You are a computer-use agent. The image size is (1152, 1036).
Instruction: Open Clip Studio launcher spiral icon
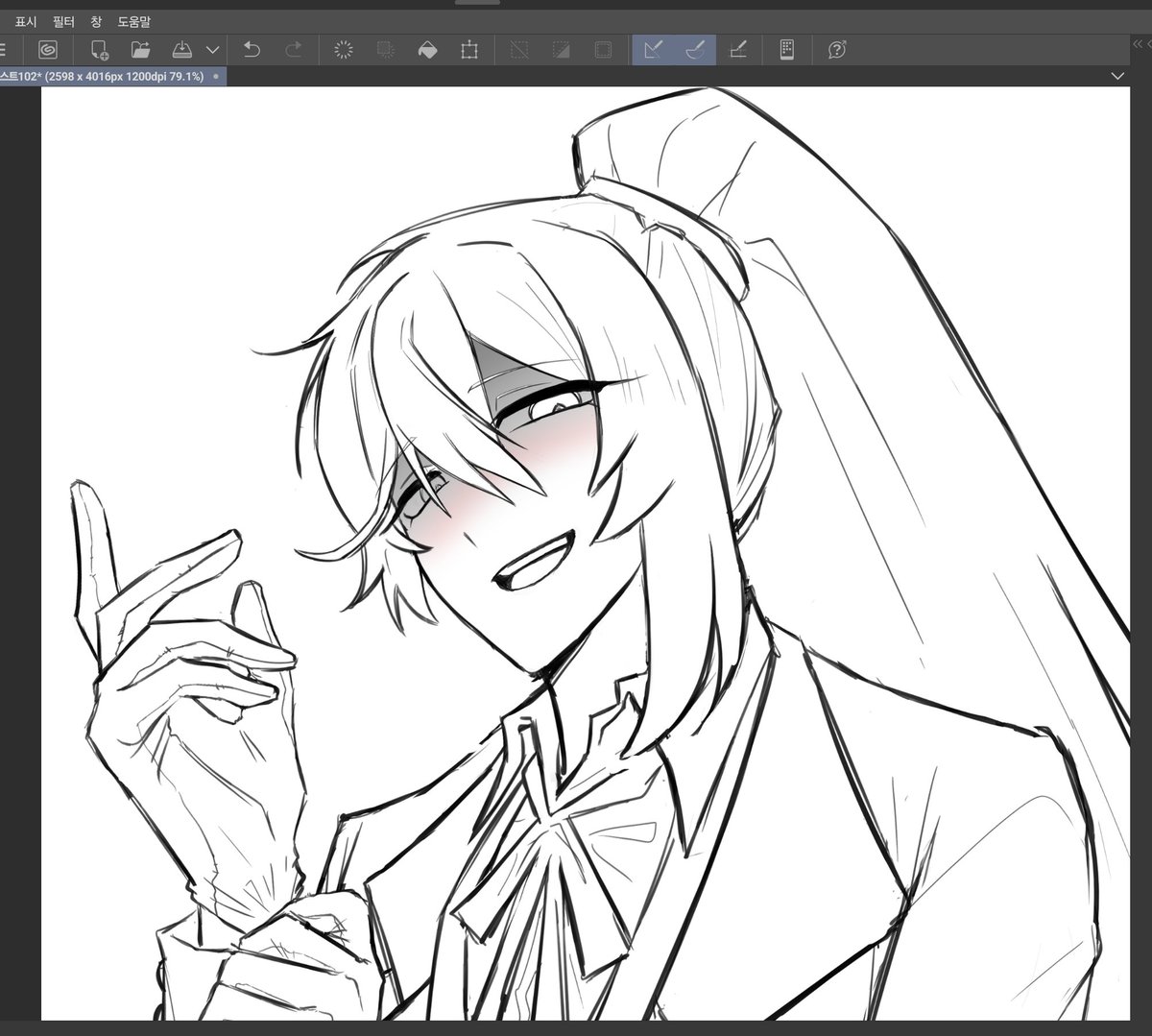48,50
